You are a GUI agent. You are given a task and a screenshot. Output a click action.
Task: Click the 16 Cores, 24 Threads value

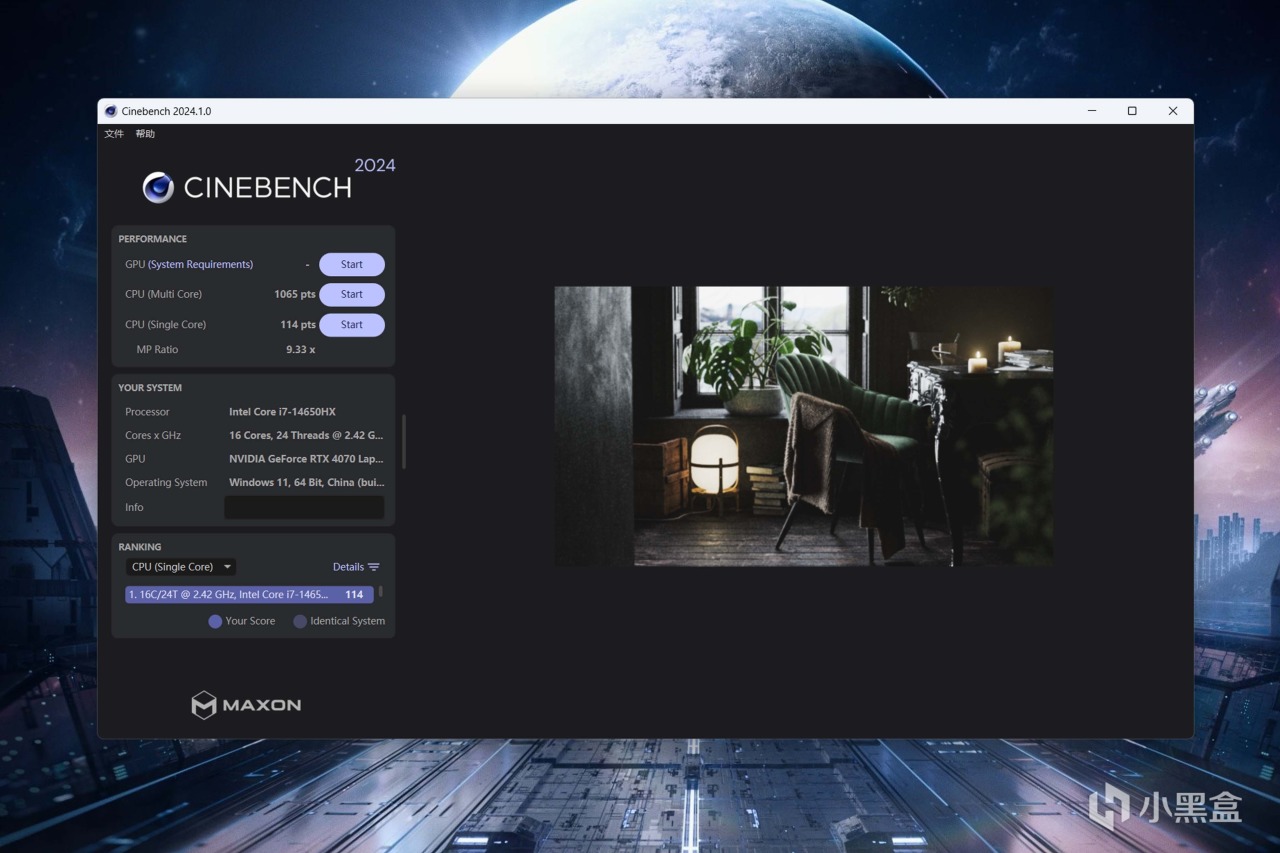point(306,436)
